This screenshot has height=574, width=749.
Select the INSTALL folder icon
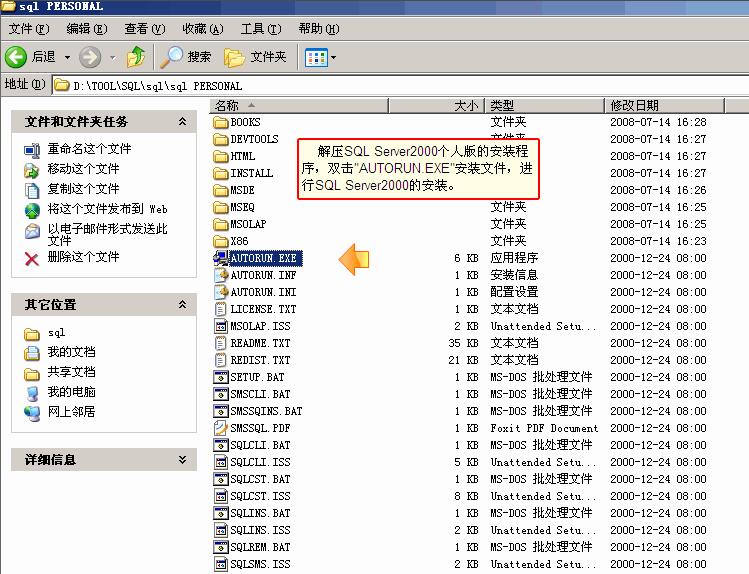click(x=221, y=173)
